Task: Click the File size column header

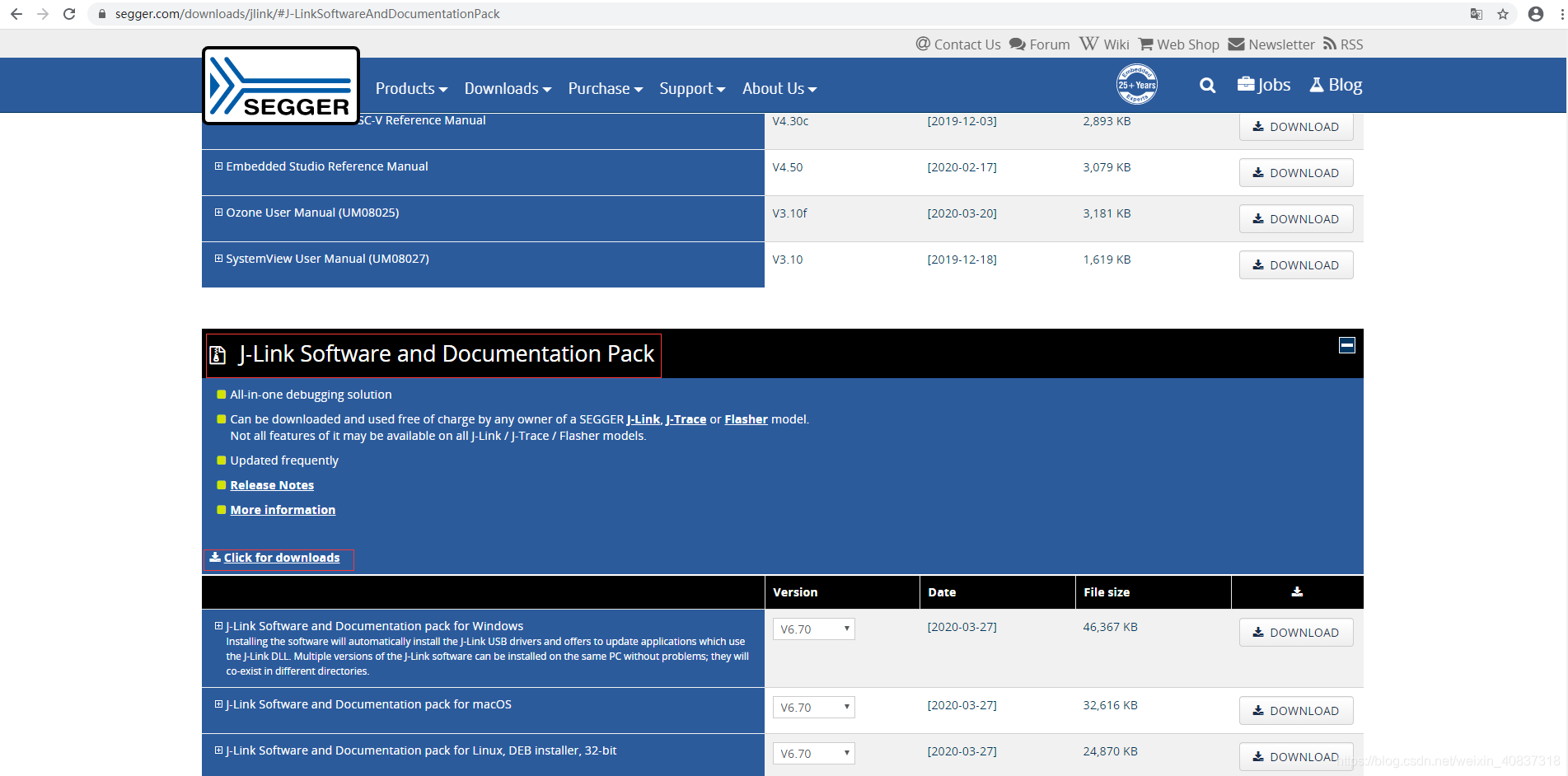Action: pos(1107,592)
